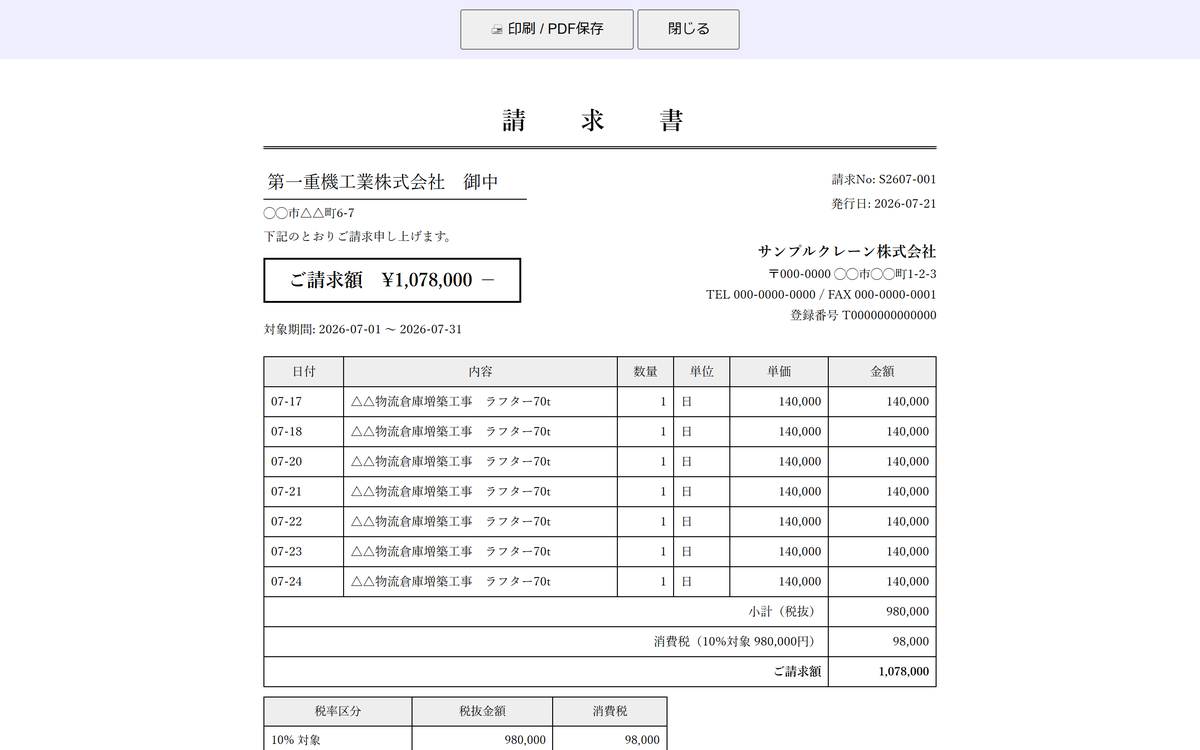The width and height of the screenshot is (1200, 750).
Task: Click recipient name 第一重機工業株式会社 御中
Action: tap(383, 182)
